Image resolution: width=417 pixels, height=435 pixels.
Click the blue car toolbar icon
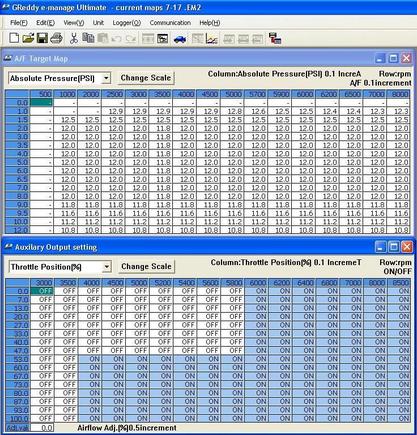(x=180, y=39)
